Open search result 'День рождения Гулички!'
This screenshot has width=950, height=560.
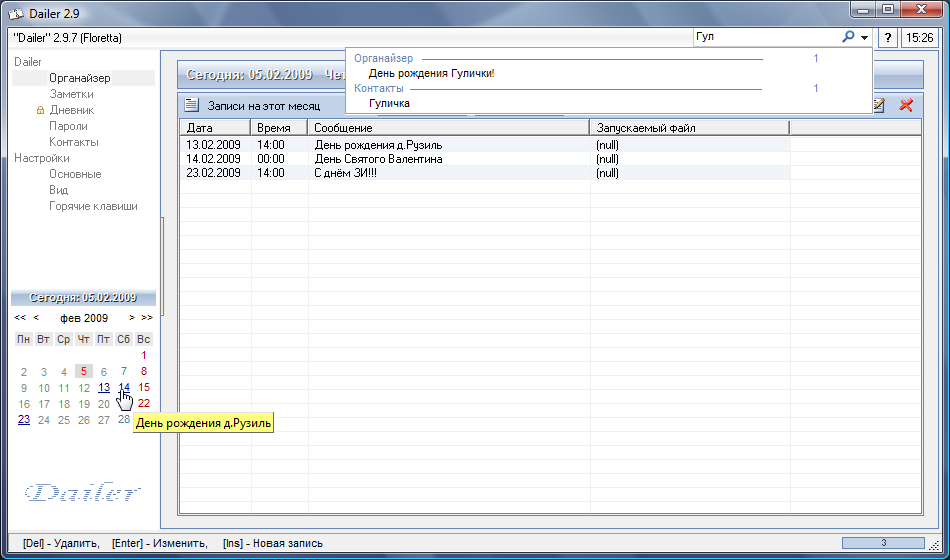(431, 73)
